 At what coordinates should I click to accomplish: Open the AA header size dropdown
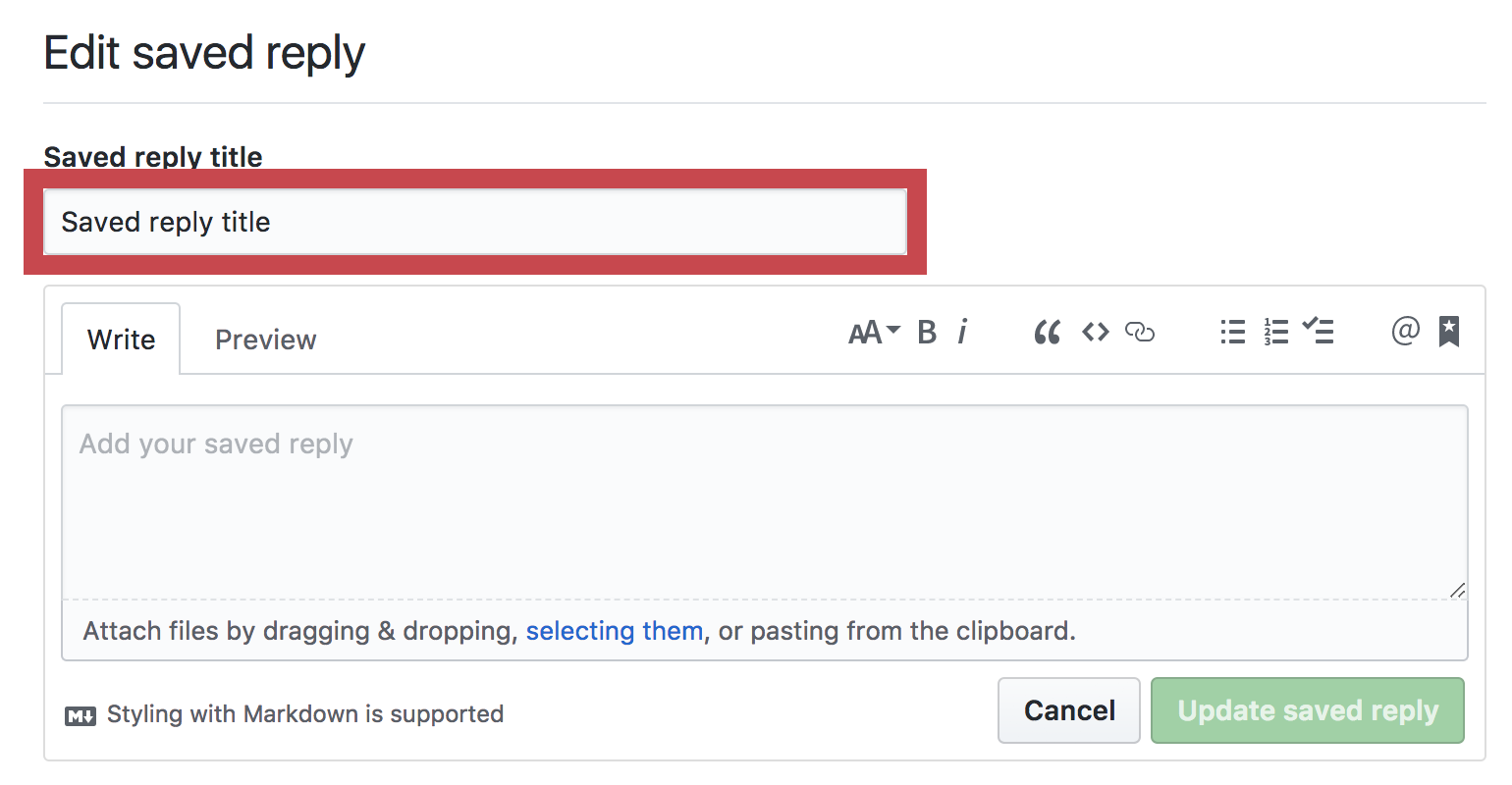tap(874, 333)
